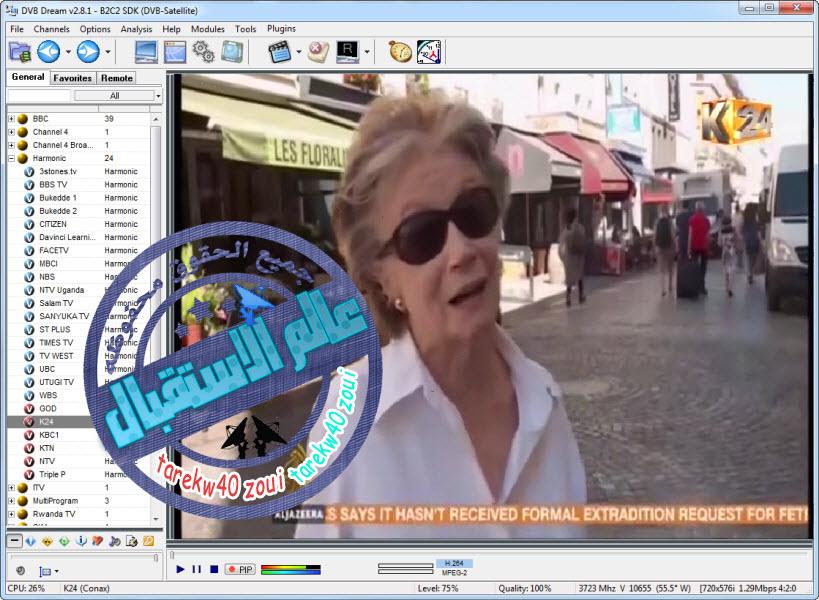Image resolution: width=819 pixels, height=600 pixels.
Task: Click the channel search input field
Action: (39, 96)
